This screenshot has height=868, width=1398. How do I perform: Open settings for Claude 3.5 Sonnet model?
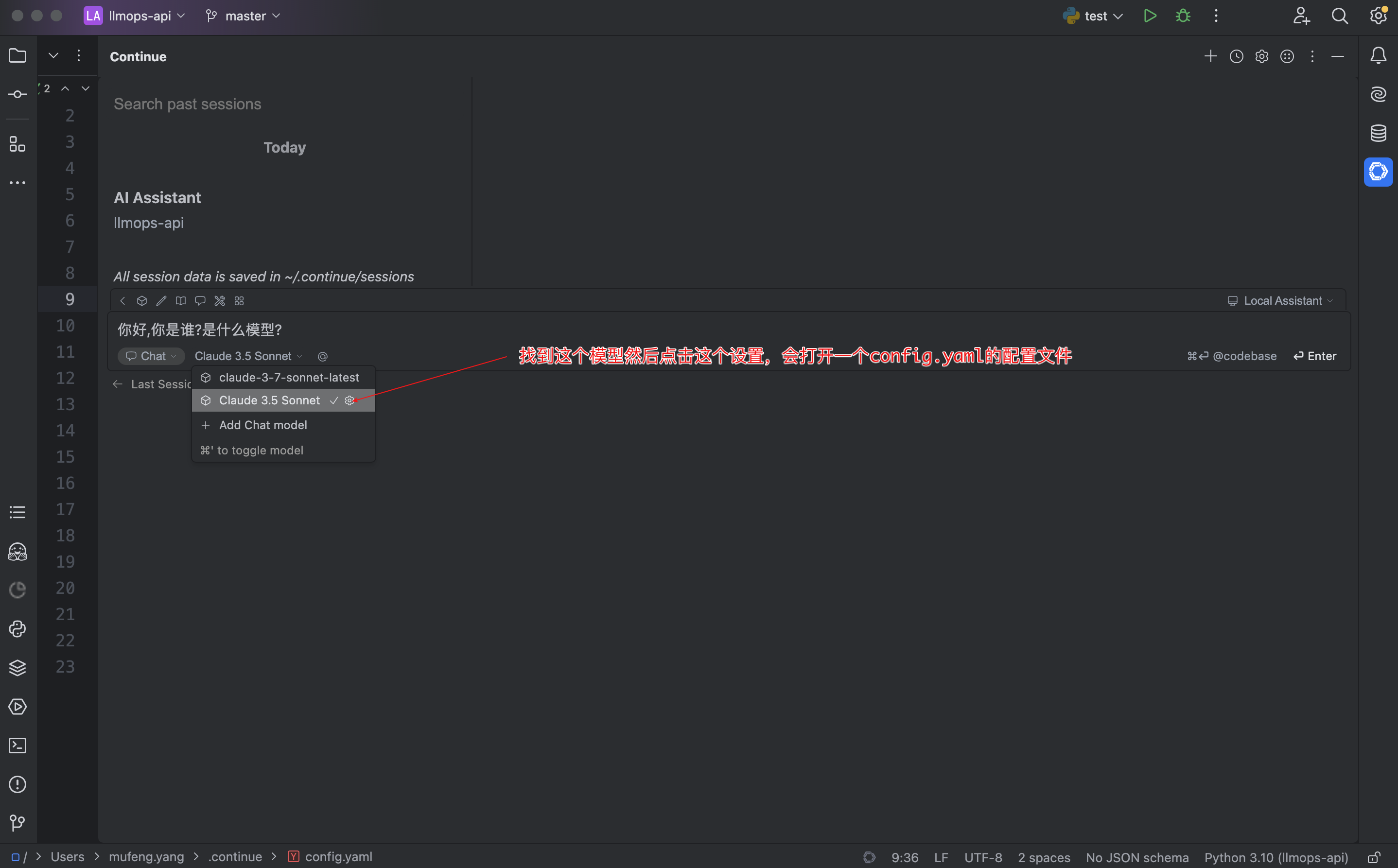click(350, 400)
